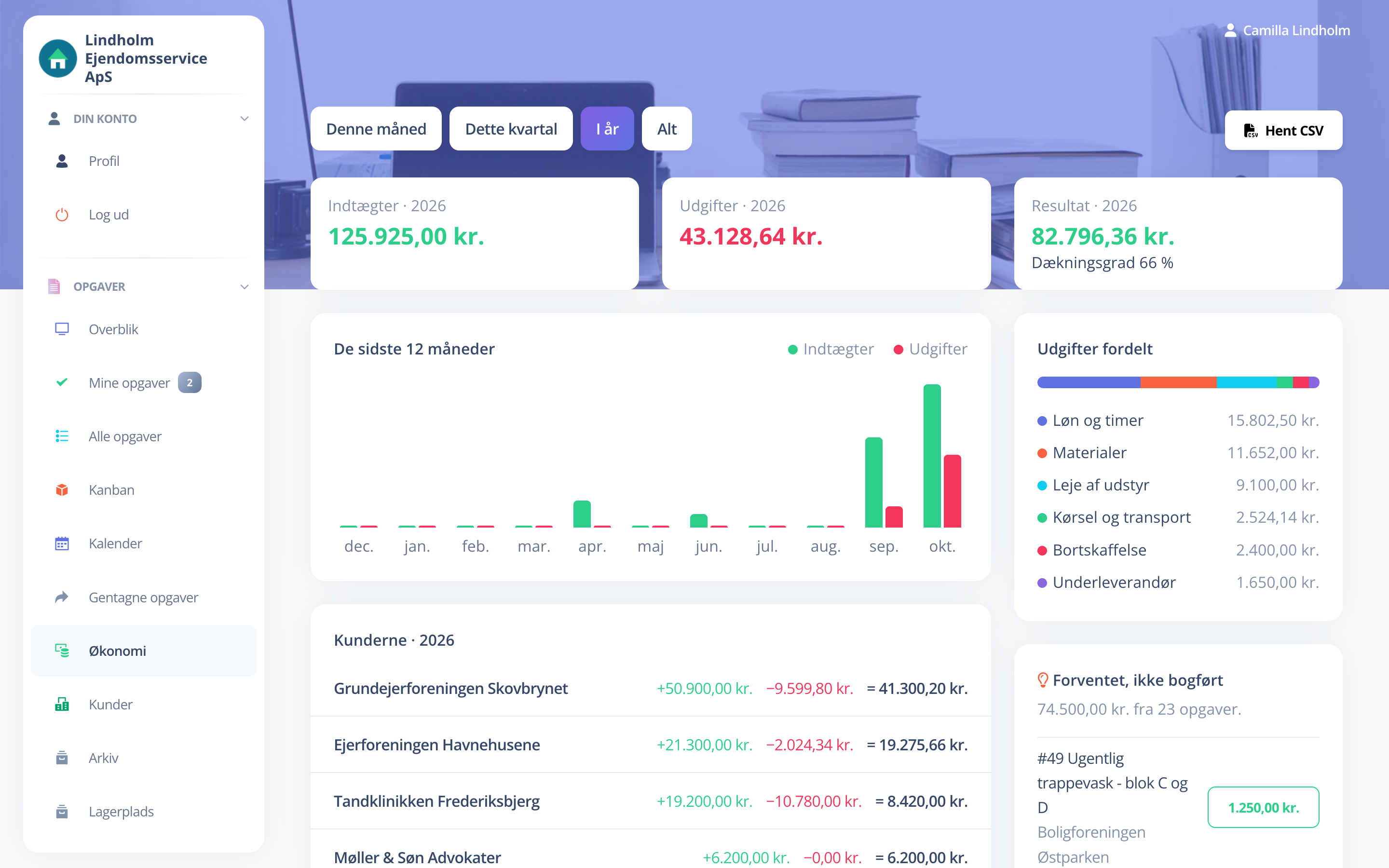
Task: Click the Profil person icon
Action: 62,161
